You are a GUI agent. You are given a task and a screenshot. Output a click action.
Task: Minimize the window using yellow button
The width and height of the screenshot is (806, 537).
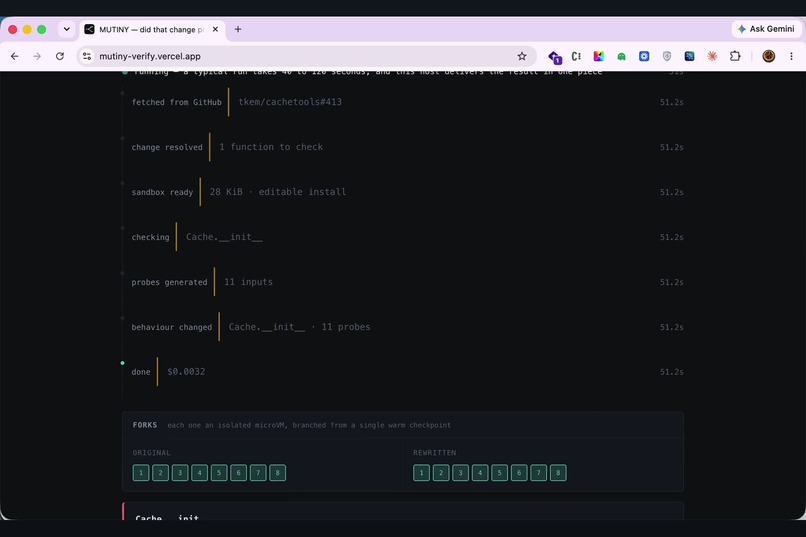pos(27,29)
